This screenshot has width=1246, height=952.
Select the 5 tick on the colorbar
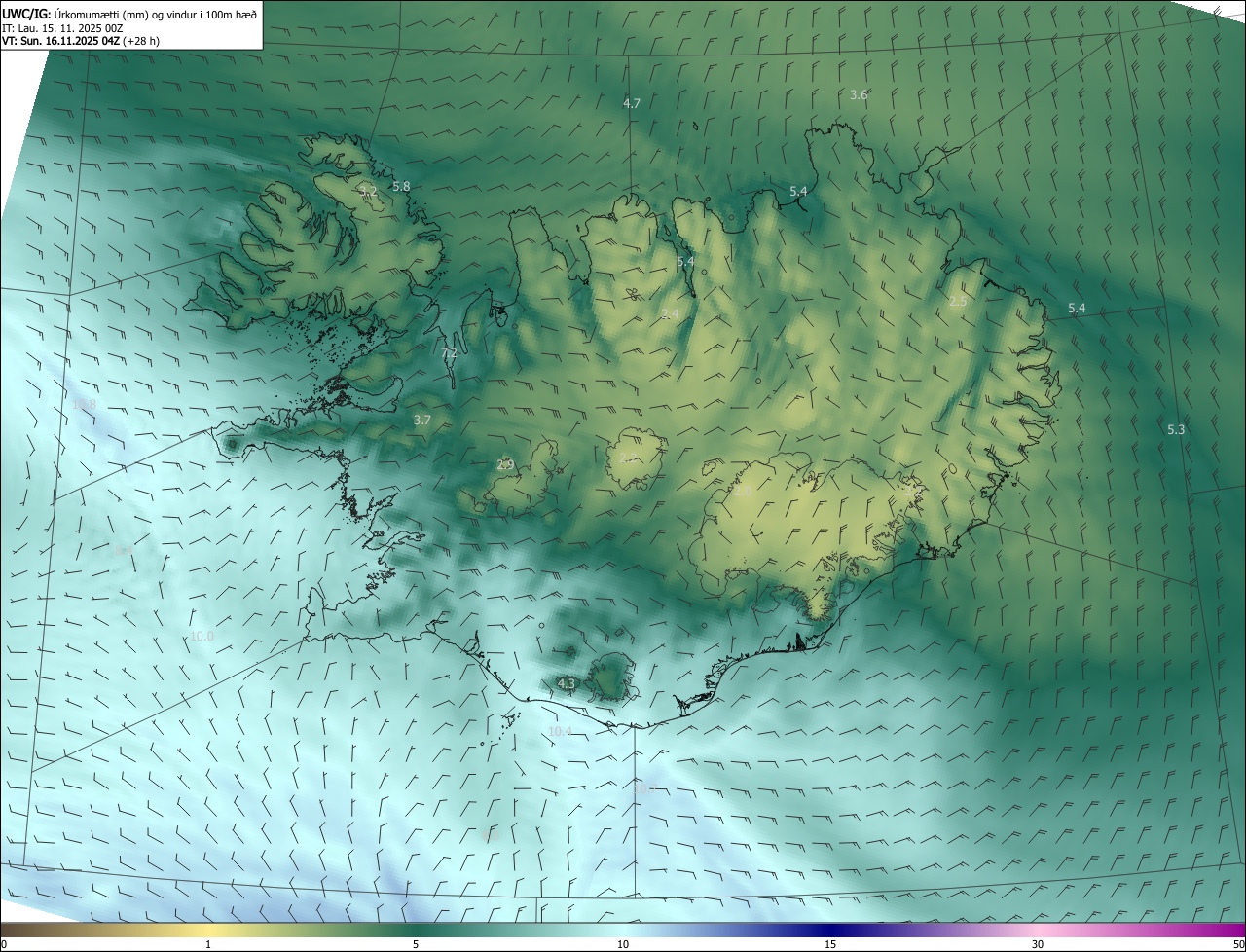tap(416, 944)
